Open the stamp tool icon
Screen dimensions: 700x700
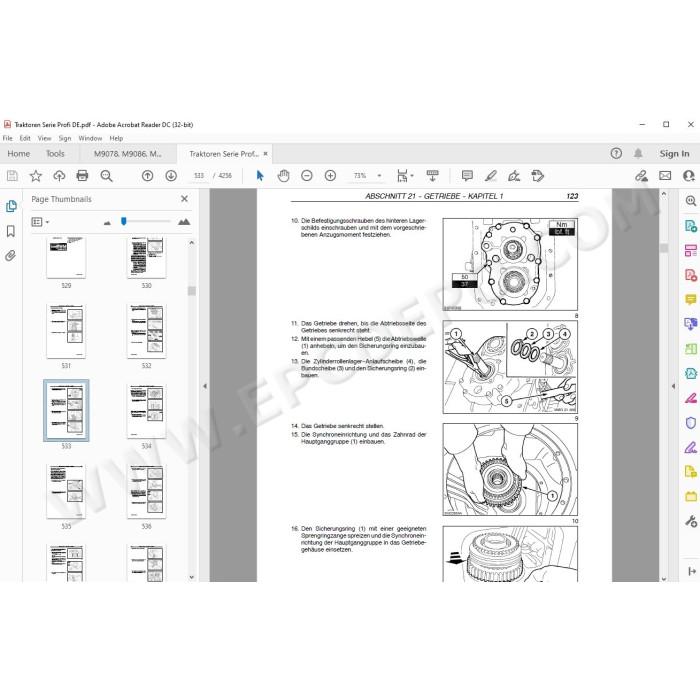pos(538,176)
